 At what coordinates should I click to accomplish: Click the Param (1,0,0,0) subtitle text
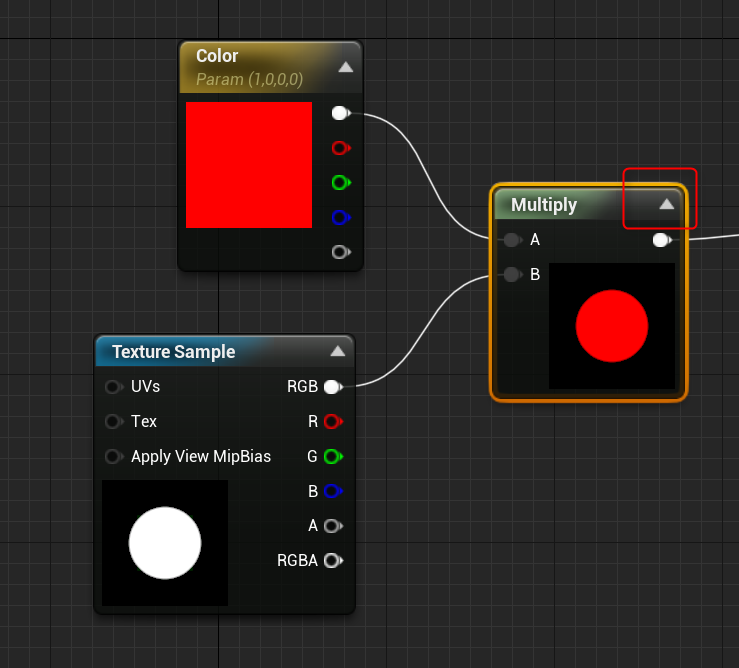pyautogui.click(x=249, y=79)
